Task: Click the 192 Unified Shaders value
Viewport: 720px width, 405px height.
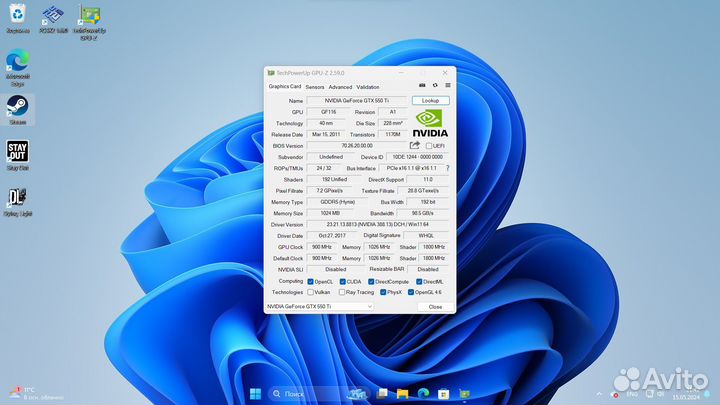Action: [x=334, y=180]
